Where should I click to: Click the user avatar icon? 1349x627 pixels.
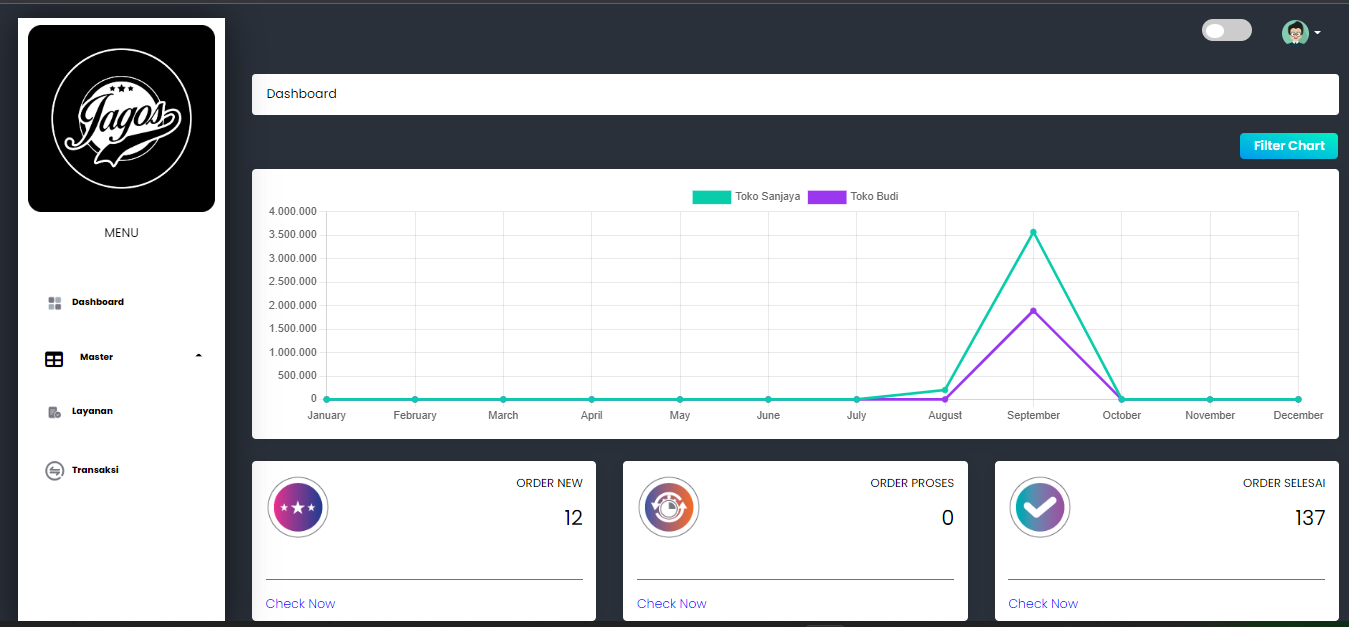point(1295,33)
